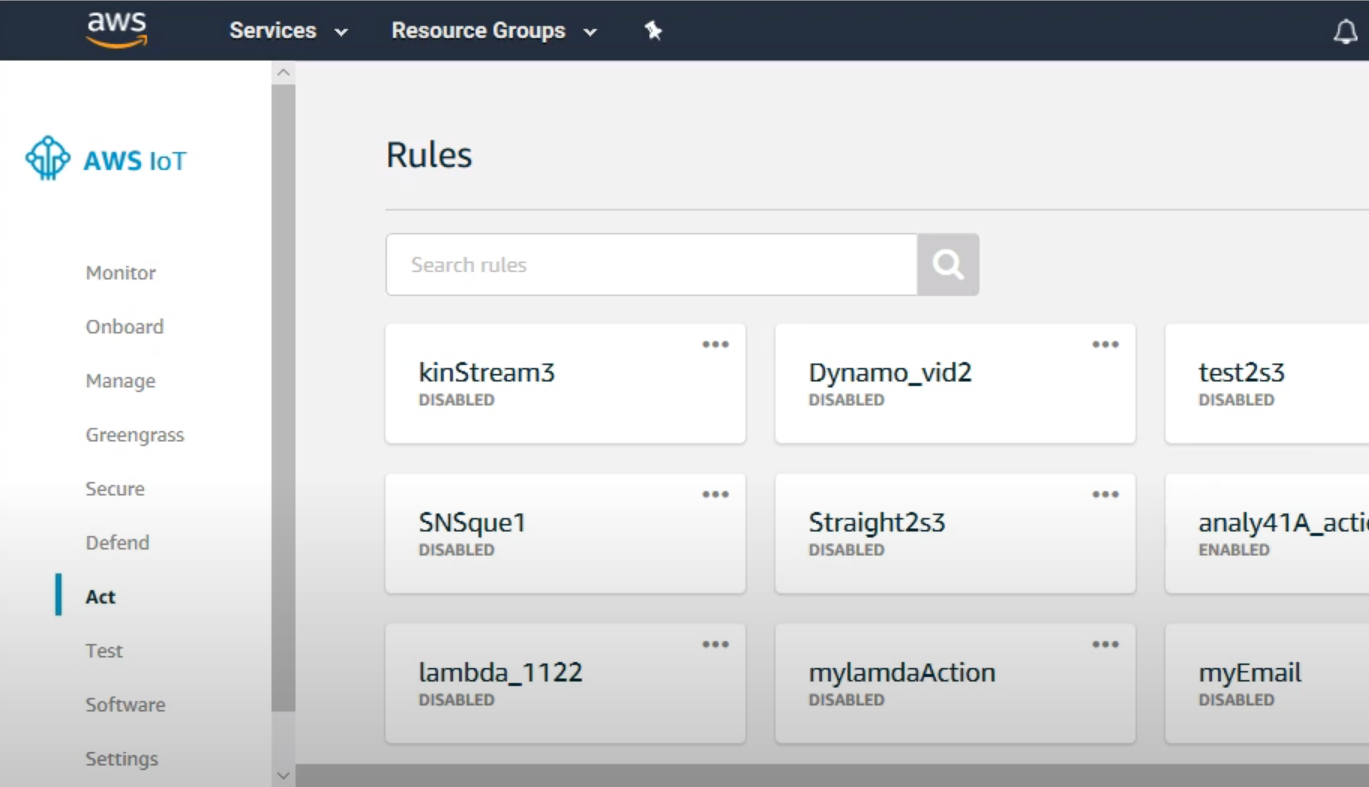Click the DISABLED status under SNSque1

(456, 550)
